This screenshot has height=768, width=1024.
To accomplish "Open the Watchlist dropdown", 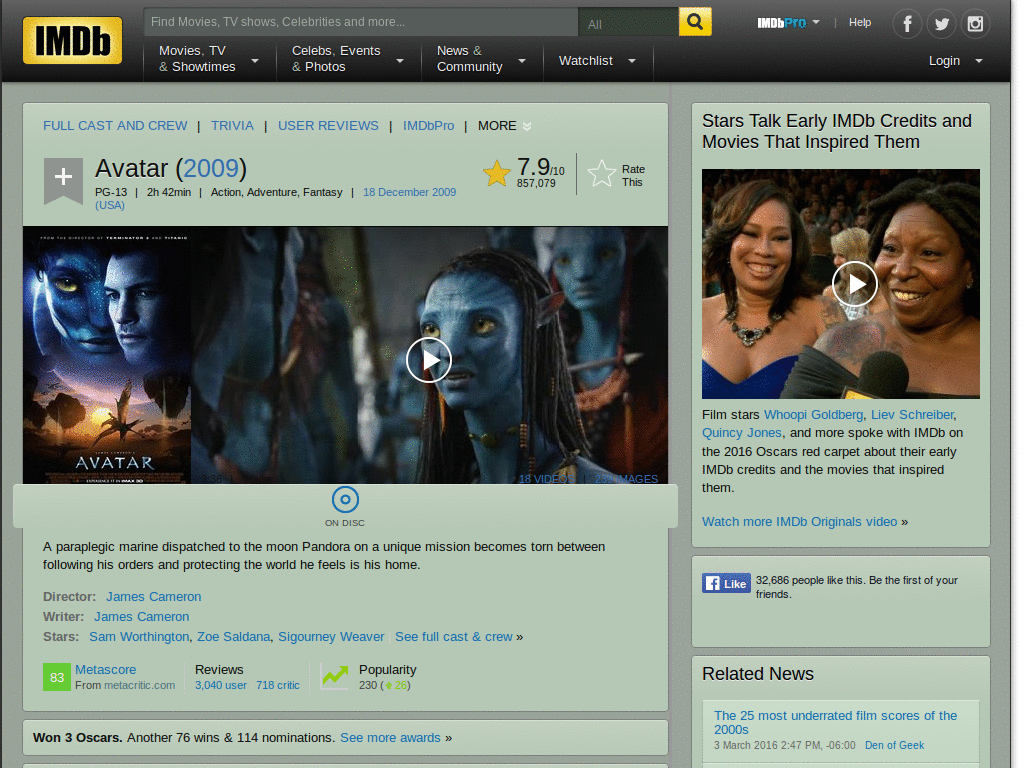I will (x=597, y=61).
